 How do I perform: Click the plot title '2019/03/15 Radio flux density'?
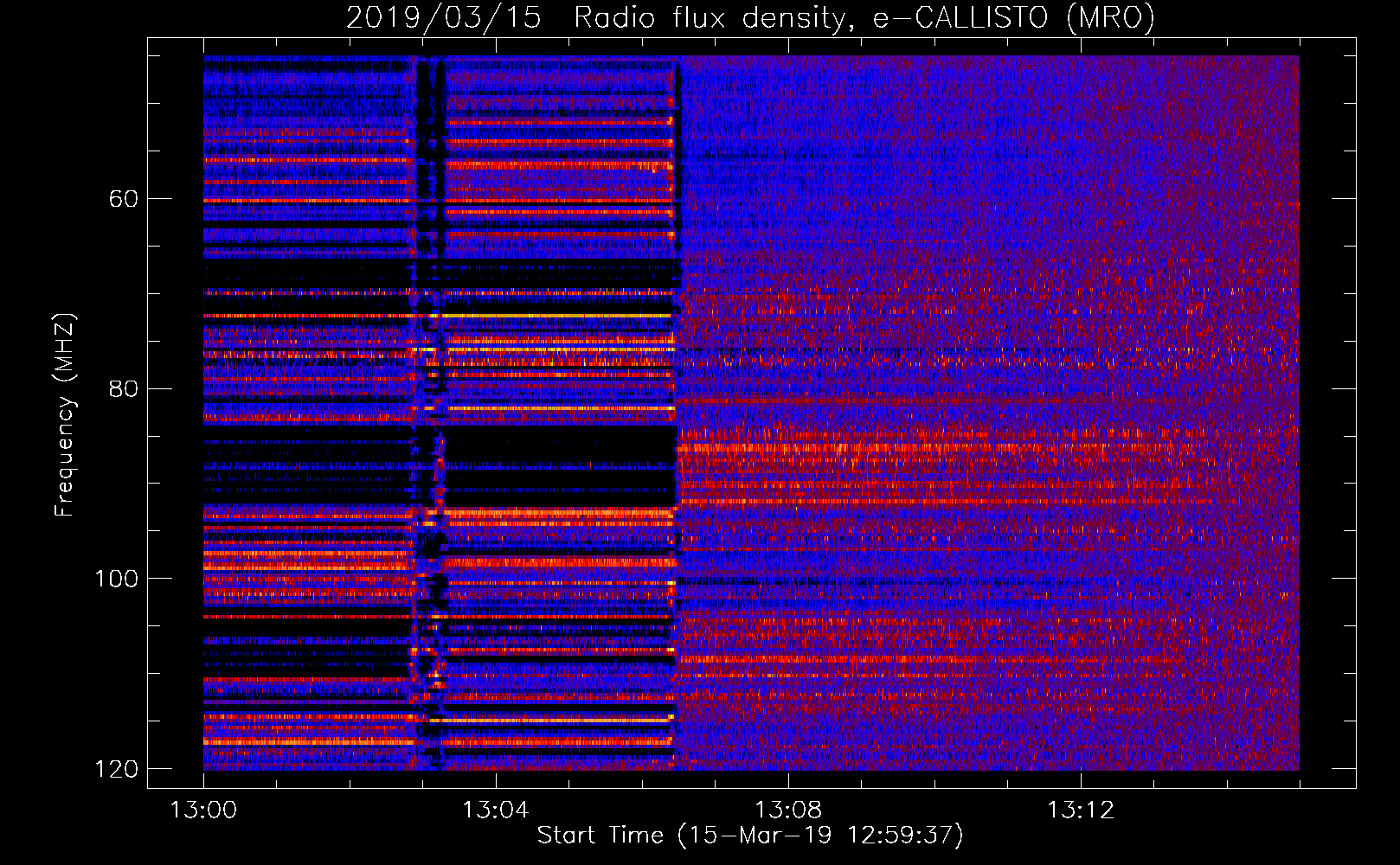[751, 17]
